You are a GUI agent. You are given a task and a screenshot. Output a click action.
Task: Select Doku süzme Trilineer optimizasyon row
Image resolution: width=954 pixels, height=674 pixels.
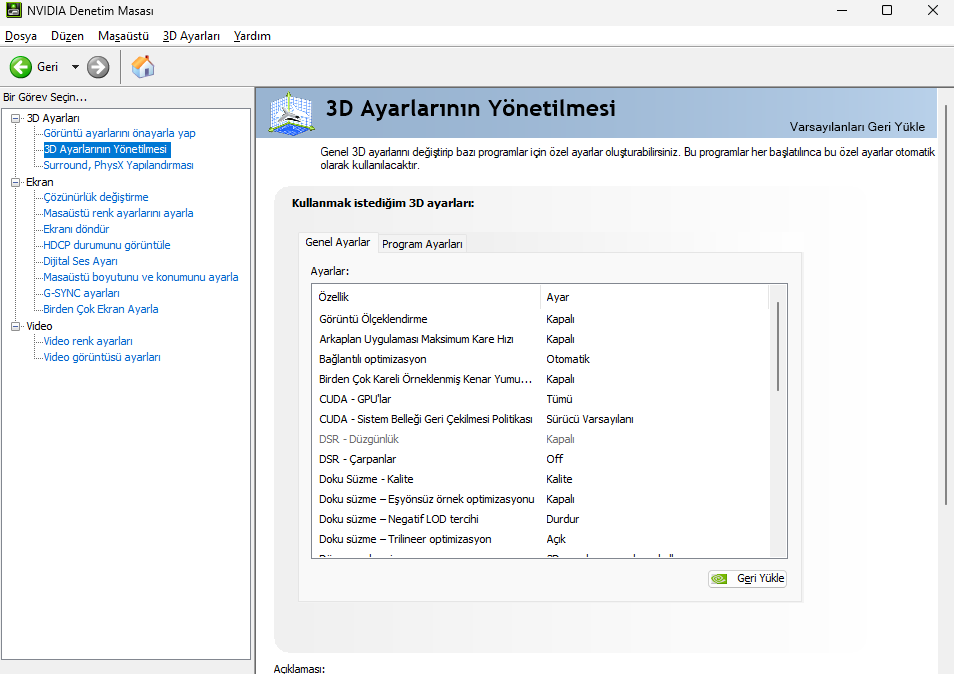point(540,540)
